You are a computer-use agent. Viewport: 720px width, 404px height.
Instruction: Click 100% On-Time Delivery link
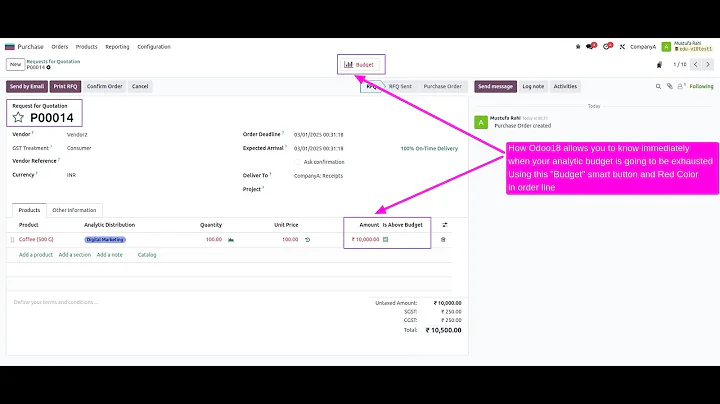(429, 149)
